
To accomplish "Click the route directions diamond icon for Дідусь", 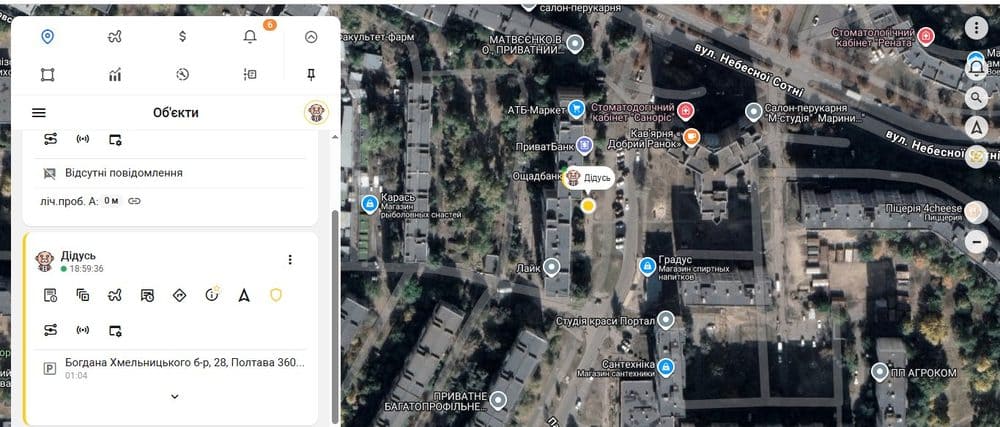I will (x=179, y=295).
